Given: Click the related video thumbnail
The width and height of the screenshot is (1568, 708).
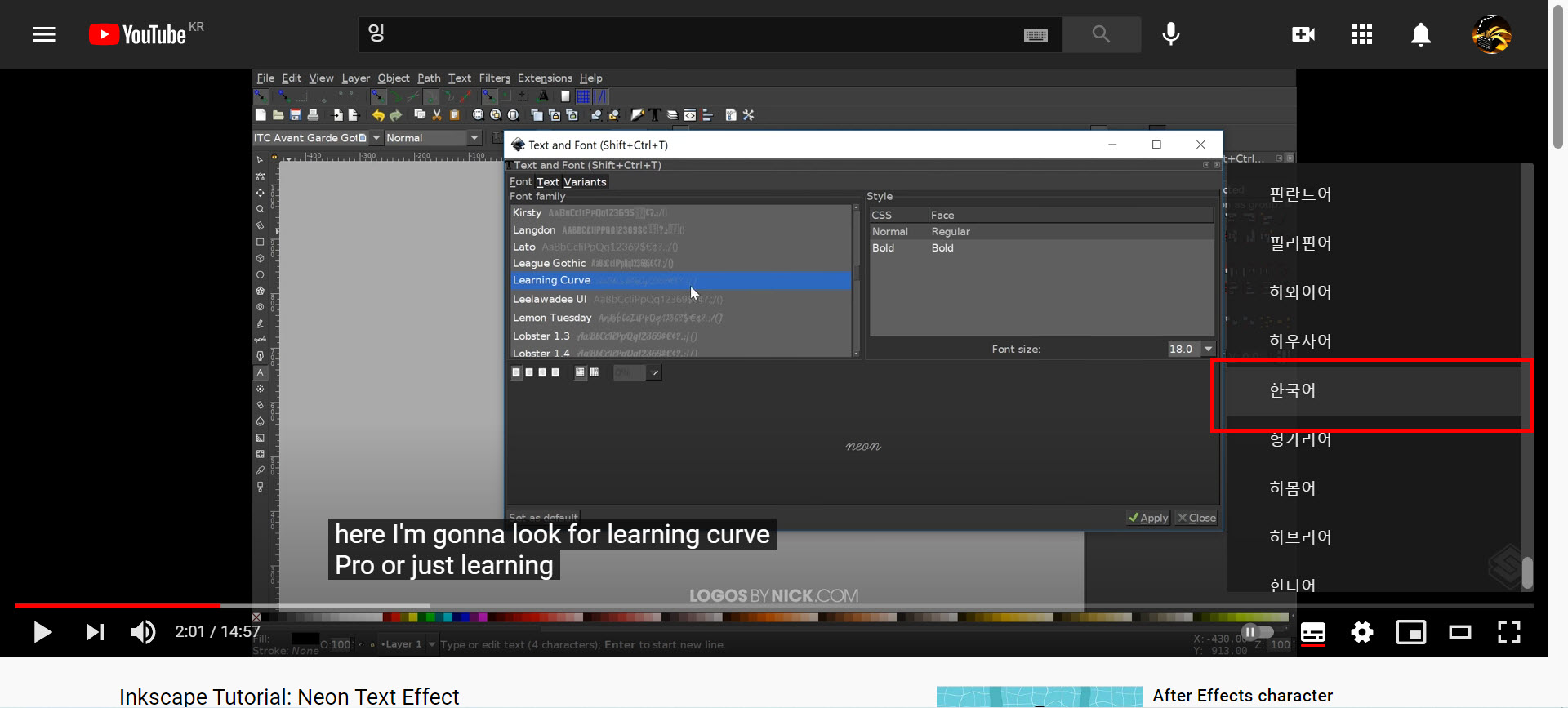Looking at the screenshot, I should point(1040,697).
